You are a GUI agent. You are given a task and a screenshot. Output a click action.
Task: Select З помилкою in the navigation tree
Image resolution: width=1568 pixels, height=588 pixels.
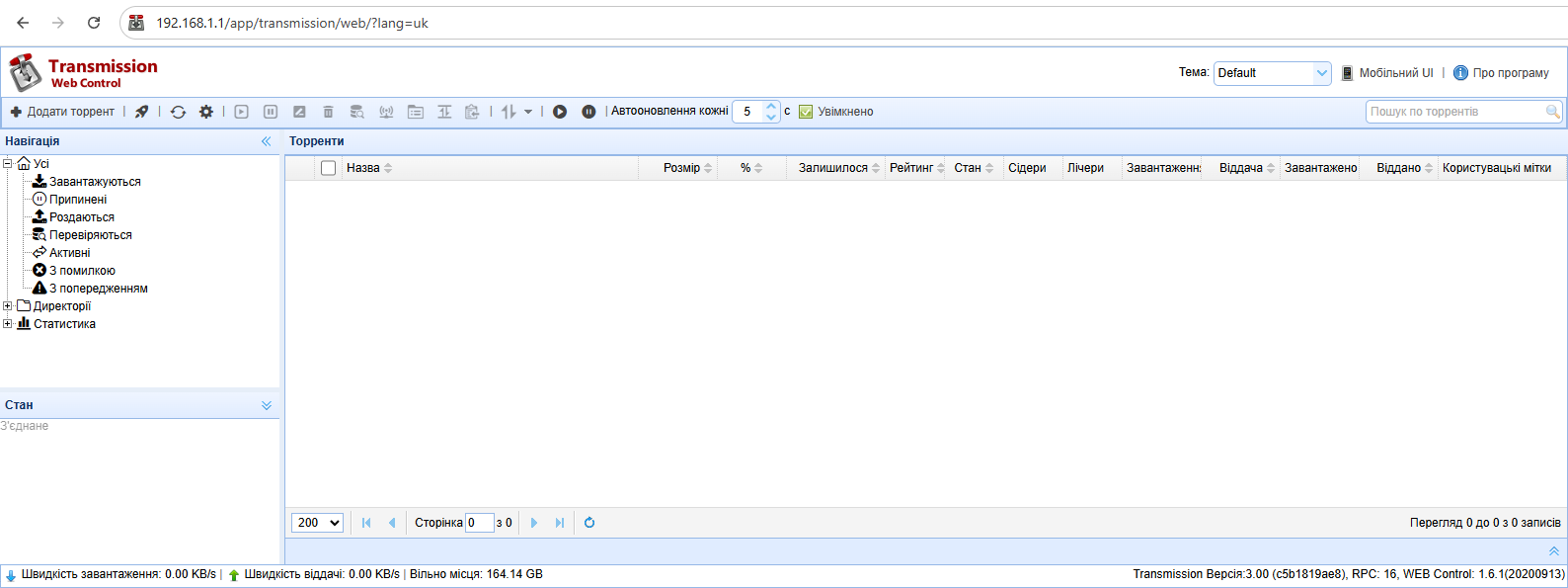[82, 271]
